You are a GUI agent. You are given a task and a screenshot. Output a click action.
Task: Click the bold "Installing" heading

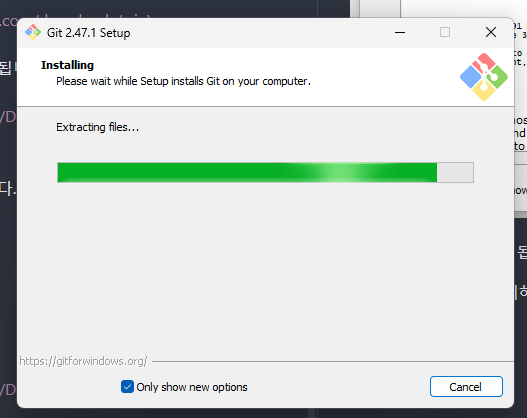point(67,65)
